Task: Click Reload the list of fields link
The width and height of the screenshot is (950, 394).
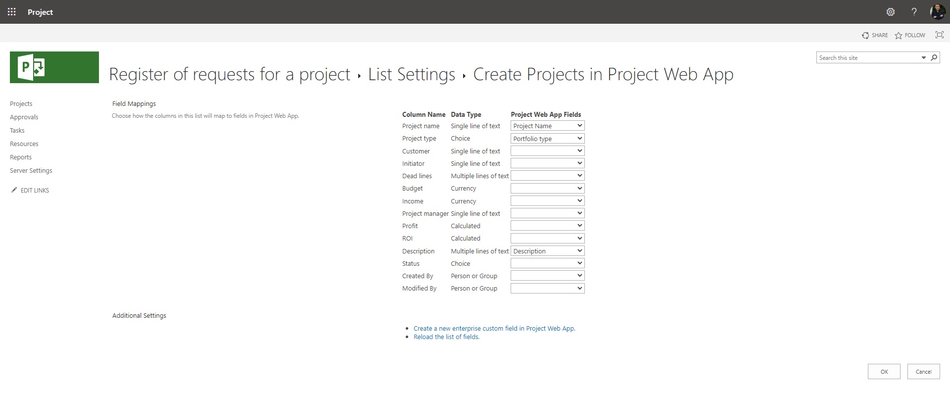Action: [x=447, y=336]
